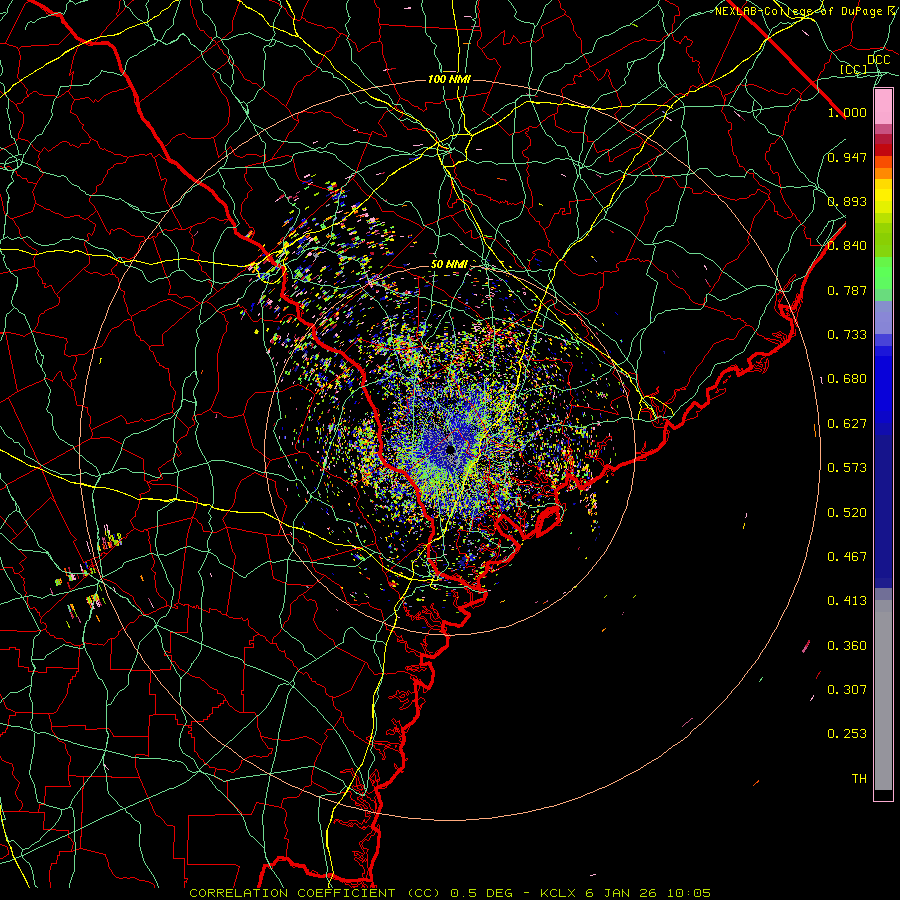
Task: Click the 0.307 scale value
Action: [847, 690]
